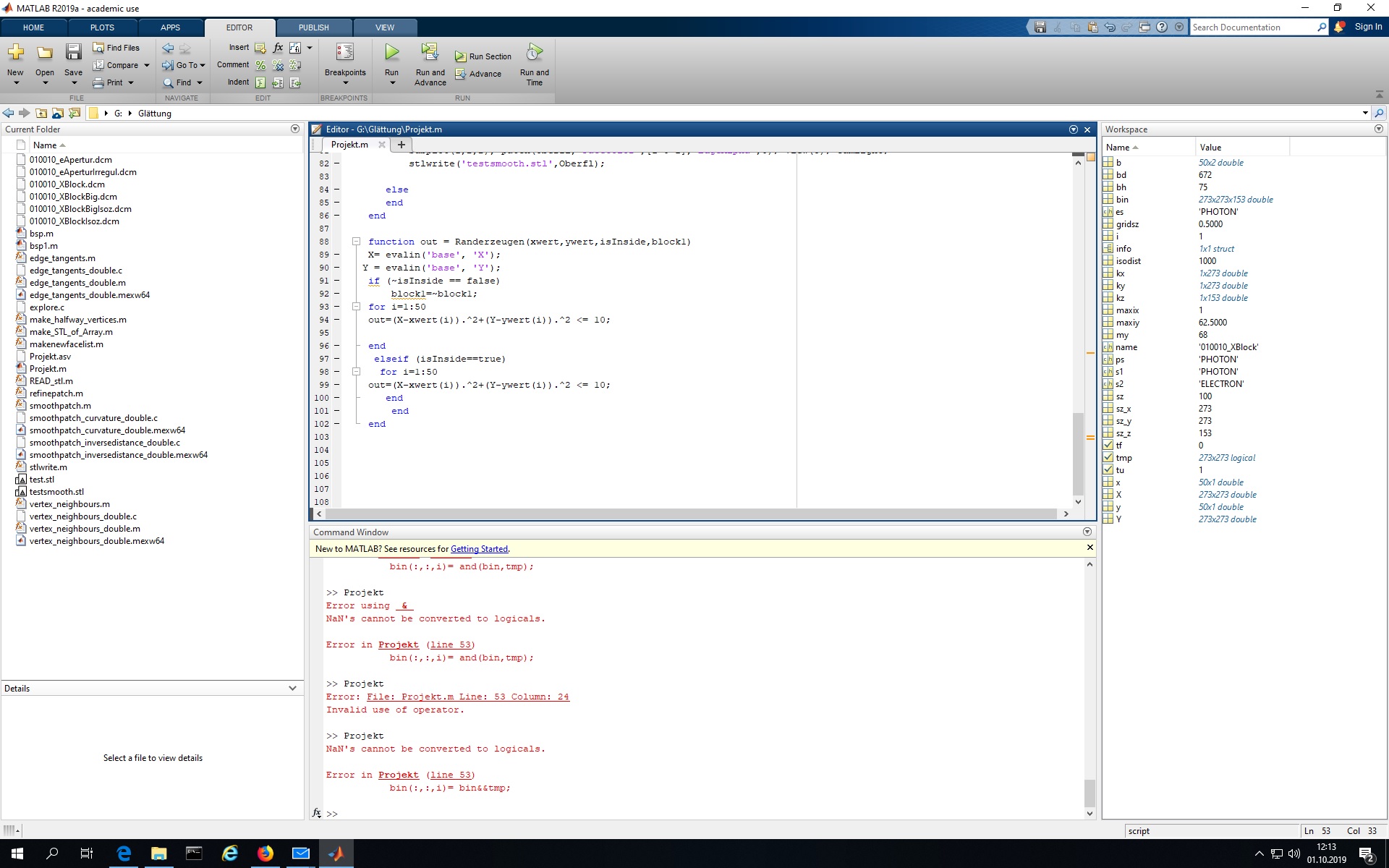Toggle the tmp logical variable checkbox
Viewport: 1389px width, 868px height.
click(x=1108, y=458)
